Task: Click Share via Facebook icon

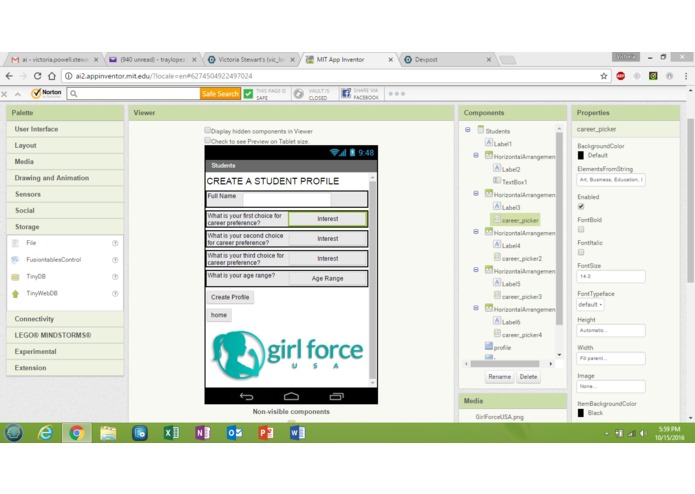Action: pyautogui.click(x=346, y=93)
